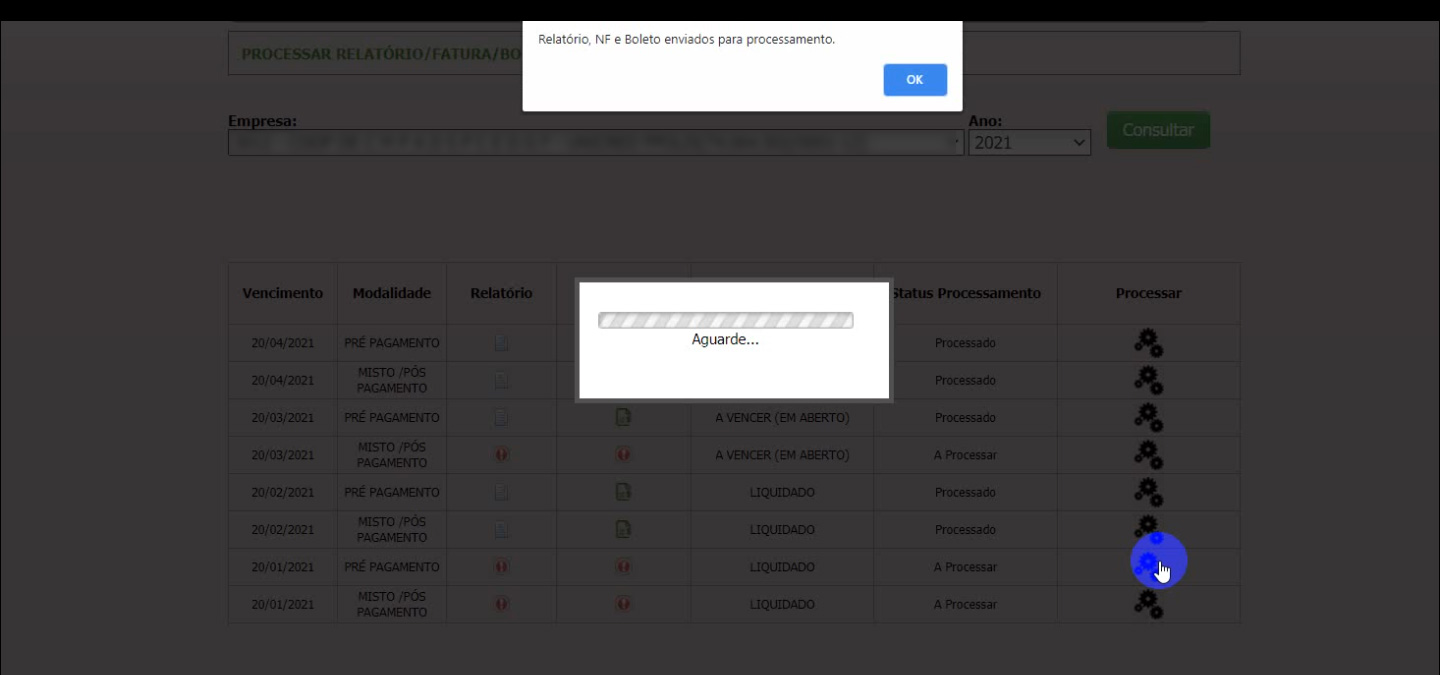Click A VENCER (EM ABERTO) in 20/03/2021 PRÉ PAGAMENTO row
The image size is (1440, 675).
[782, 417]
